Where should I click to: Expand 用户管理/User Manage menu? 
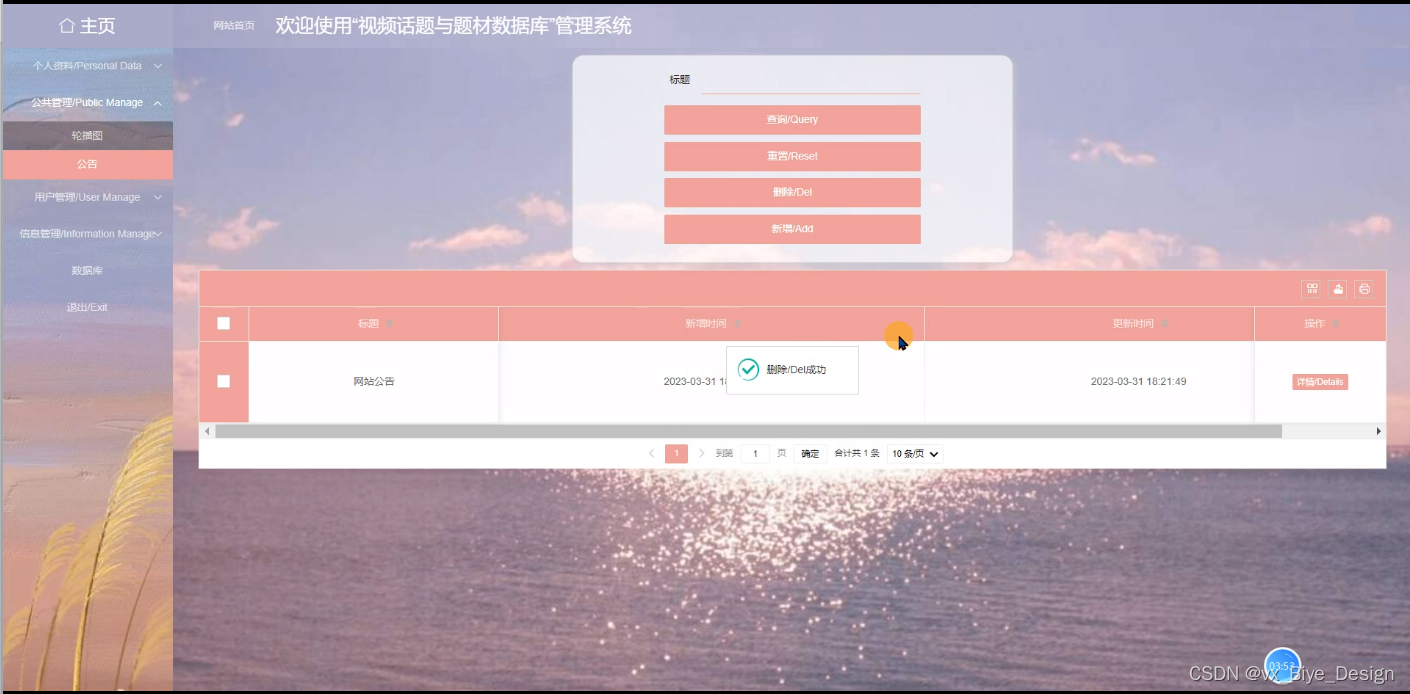[87, 198]
